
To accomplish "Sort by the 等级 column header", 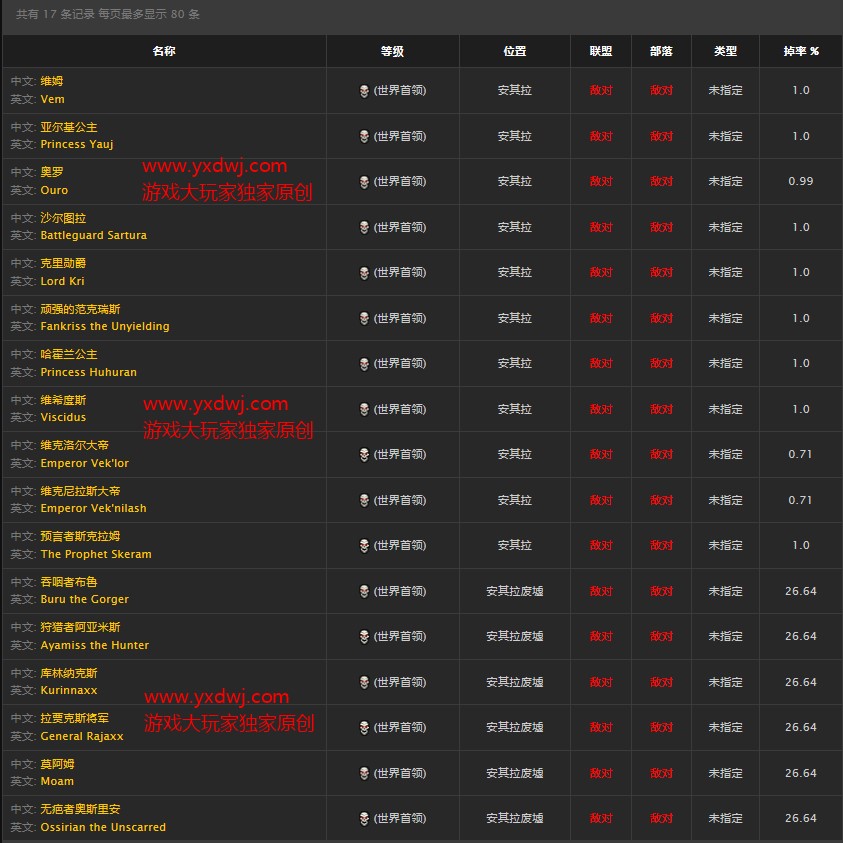I will point(392,51).
